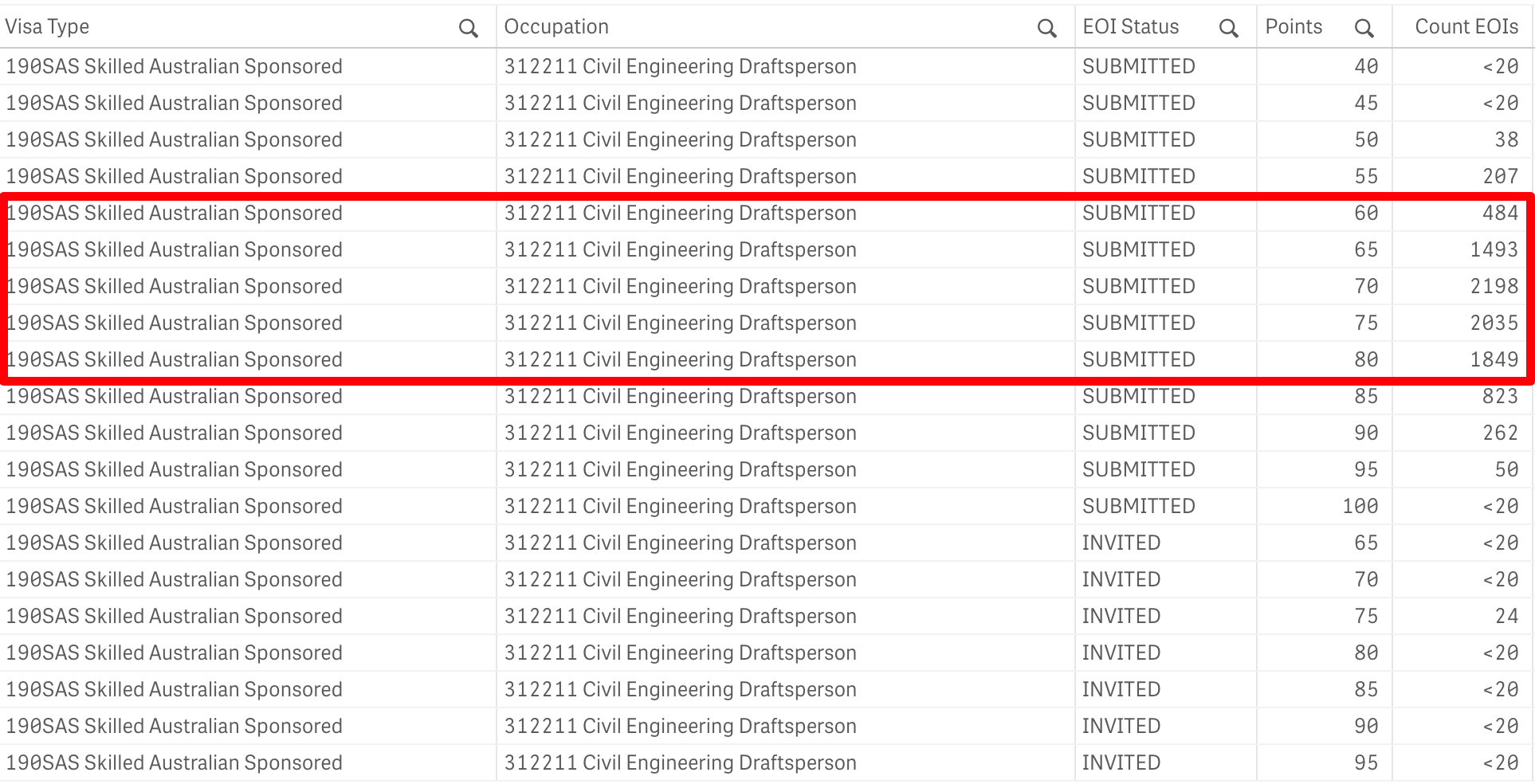Select the Count EOIs cell showing 823
The image size is (1535, 784).
pos(1499,397)
